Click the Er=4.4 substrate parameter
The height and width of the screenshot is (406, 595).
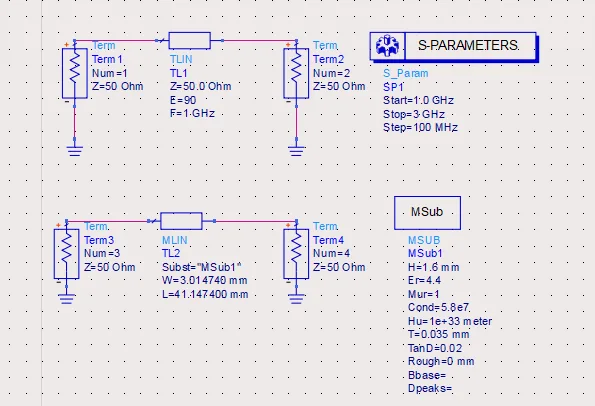coord(424,280)
